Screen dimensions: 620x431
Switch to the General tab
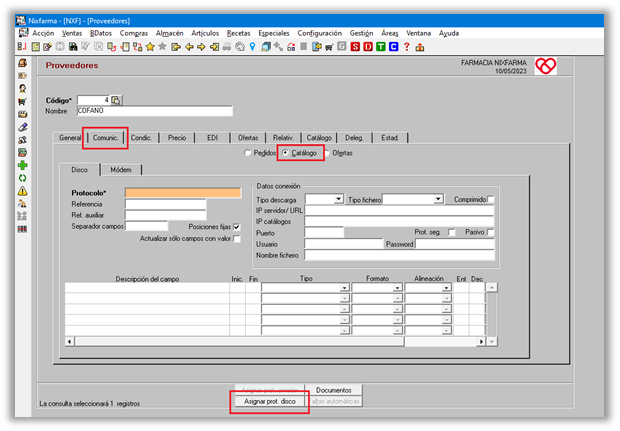[70, 138]
